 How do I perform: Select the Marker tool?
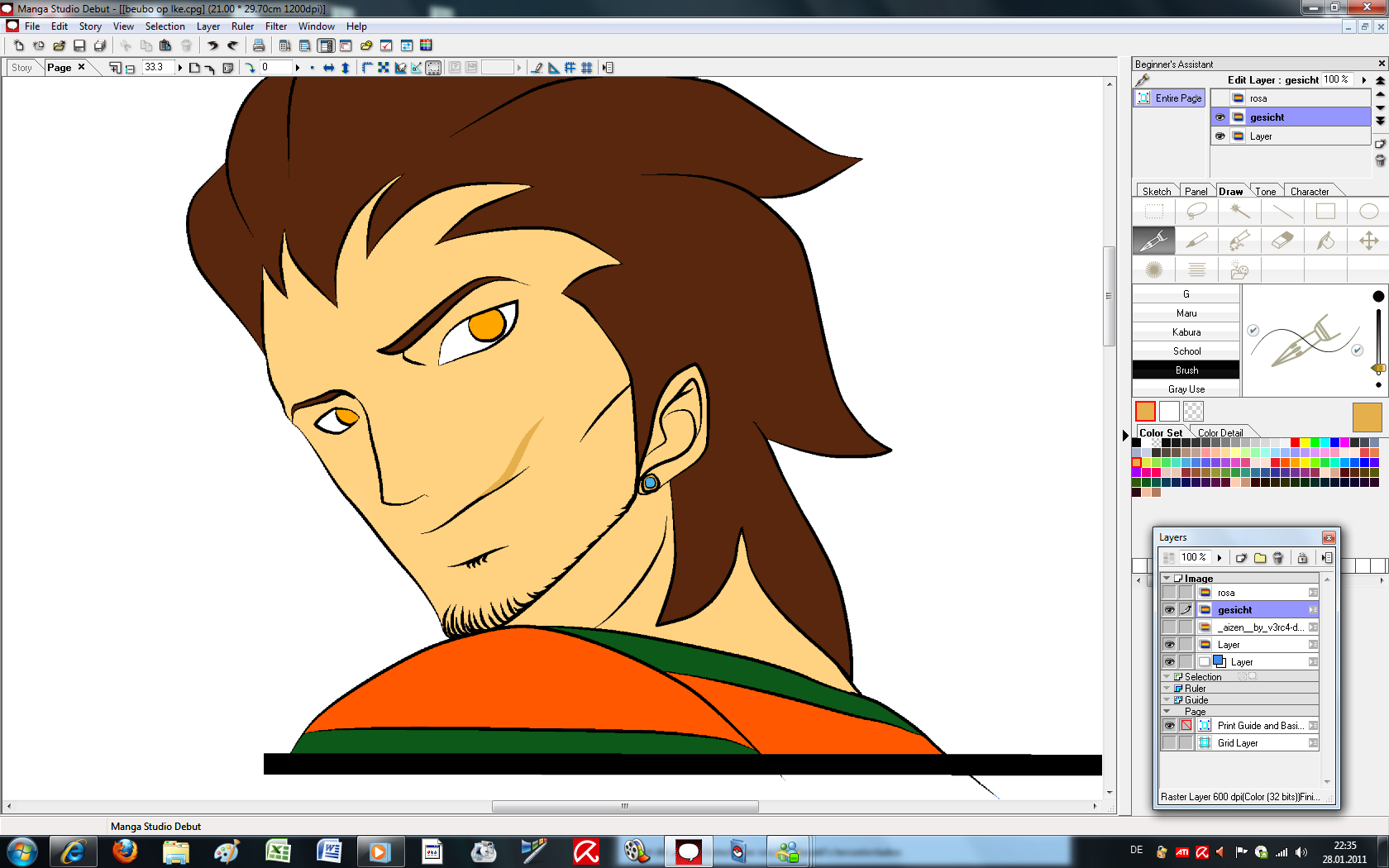[x=1196, y=241]
